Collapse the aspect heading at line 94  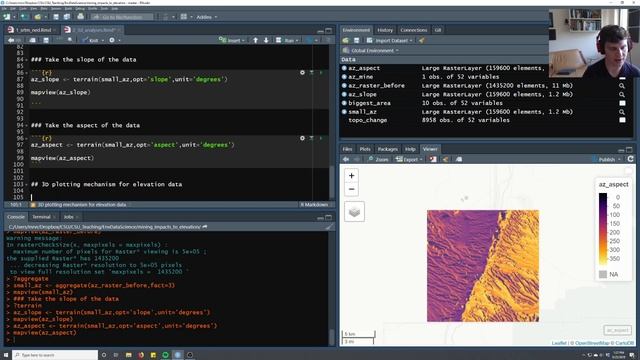(27, 126)
